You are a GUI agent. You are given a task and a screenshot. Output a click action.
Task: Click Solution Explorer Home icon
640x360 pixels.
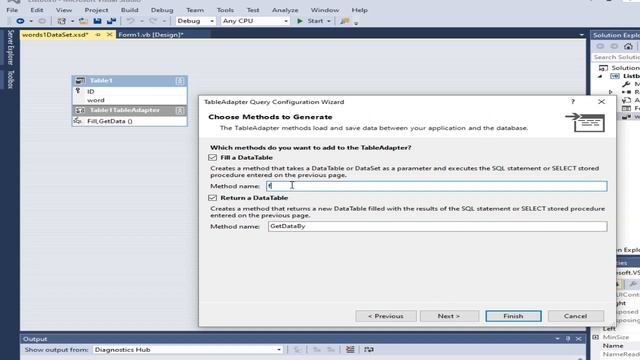[x=628, y=46]
